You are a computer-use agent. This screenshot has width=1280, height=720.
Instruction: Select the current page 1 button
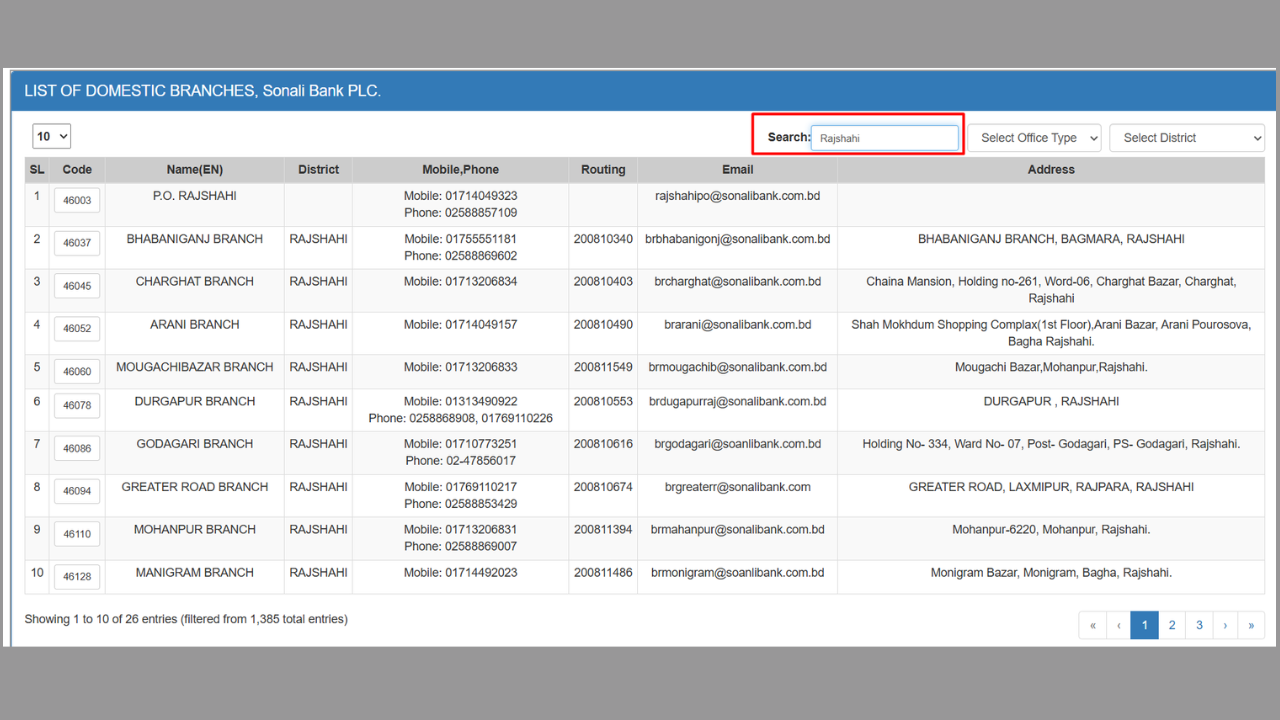1145,625
